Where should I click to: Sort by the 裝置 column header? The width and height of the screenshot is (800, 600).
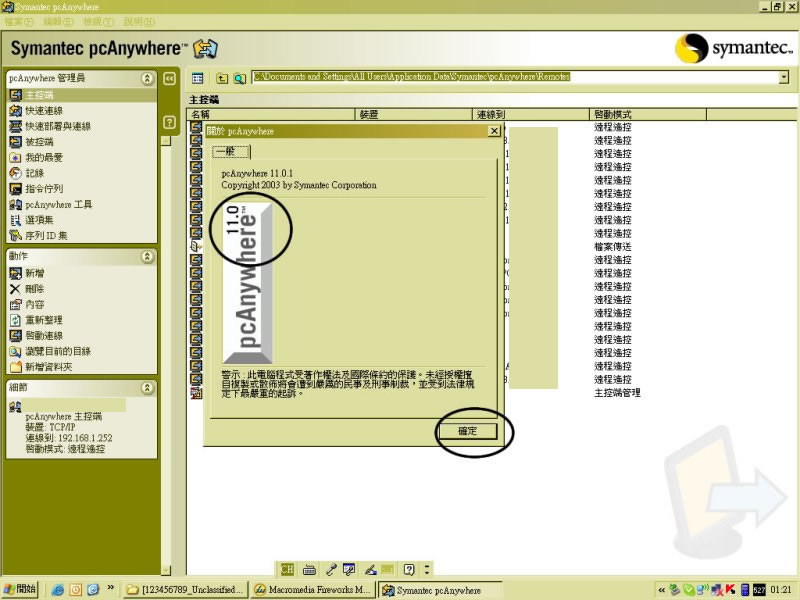point(413,114)
